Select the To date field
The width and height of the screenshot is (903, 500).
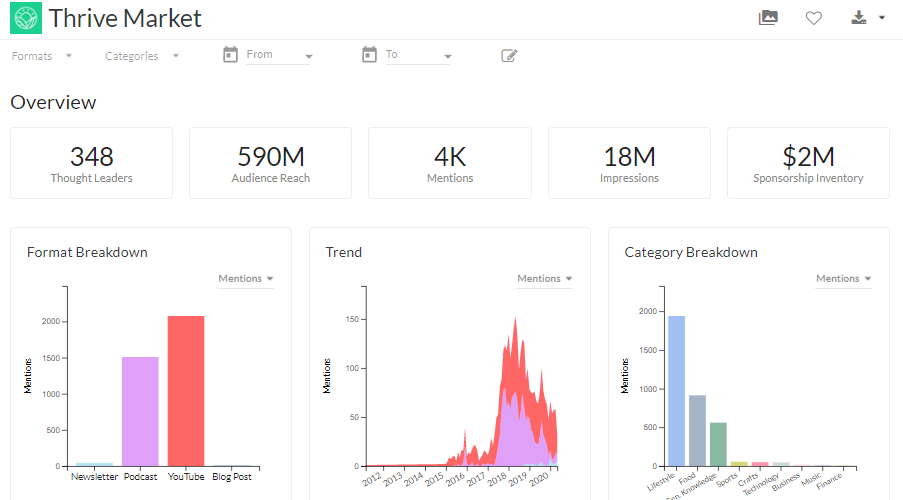pyautogui.click(x=418, y=55)
